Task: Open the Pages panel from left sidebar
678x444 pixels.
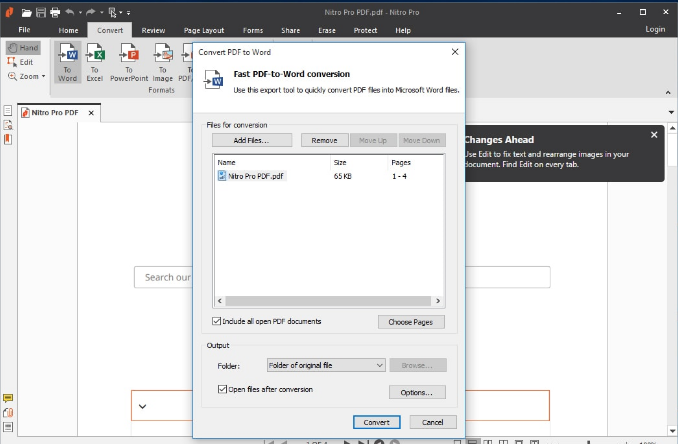Action: tap(8, 111)
